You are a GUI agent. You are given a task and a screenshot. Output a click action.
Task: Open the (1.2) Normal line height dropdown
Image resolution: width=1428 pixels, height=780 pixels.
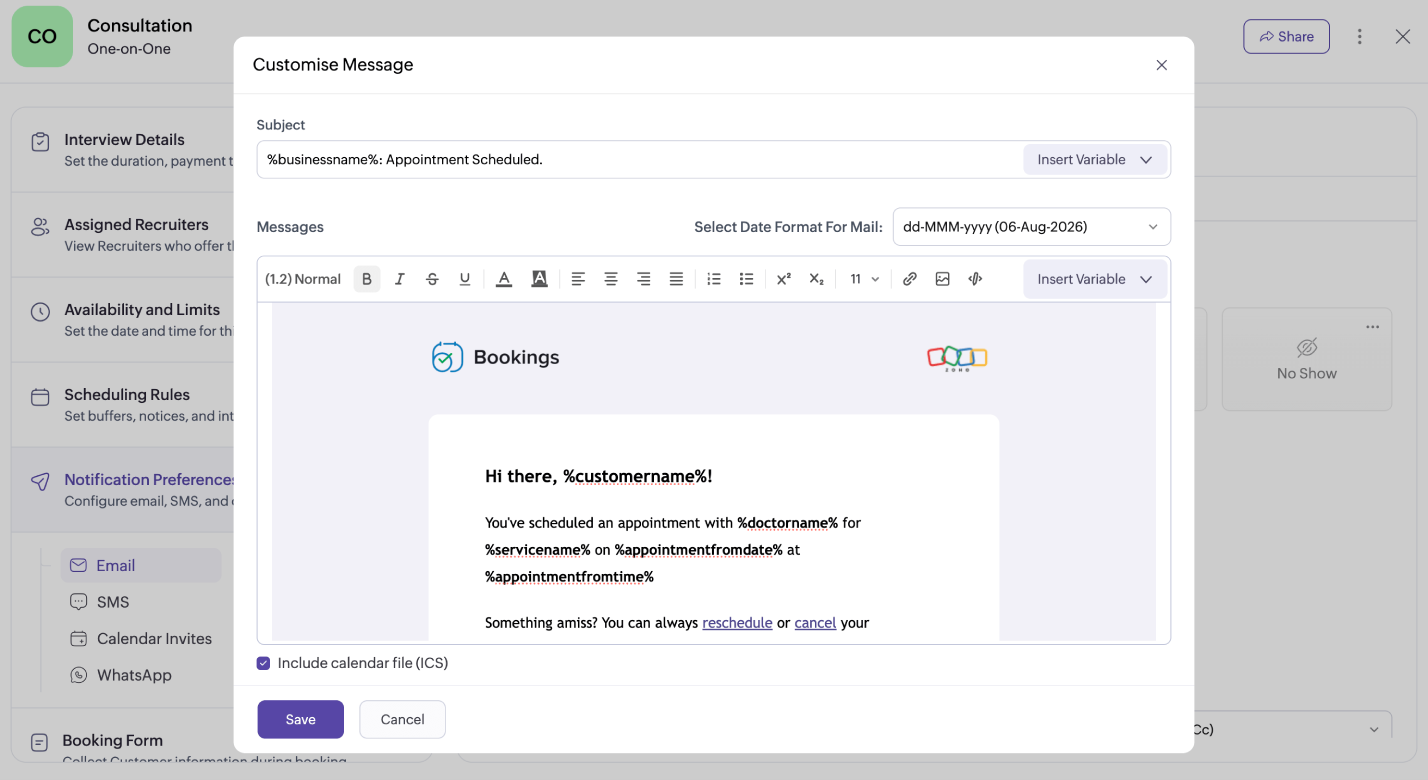[303, 279]
